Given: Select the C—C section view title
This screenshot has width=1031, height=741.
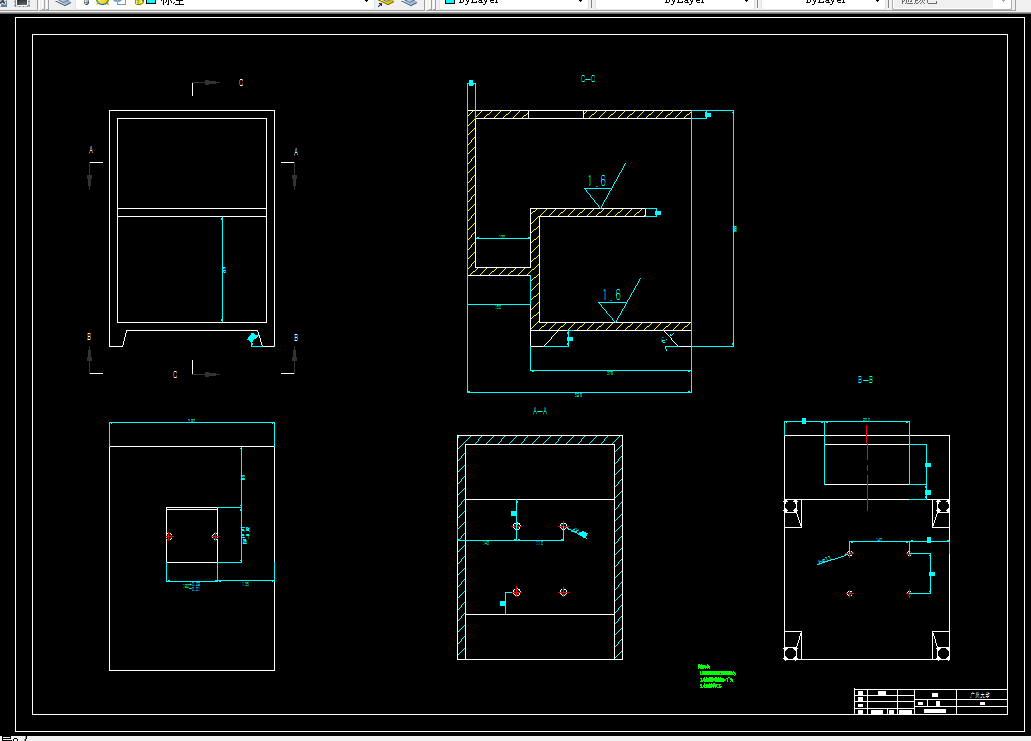Looking at the screenshot, I should point(588,79).
